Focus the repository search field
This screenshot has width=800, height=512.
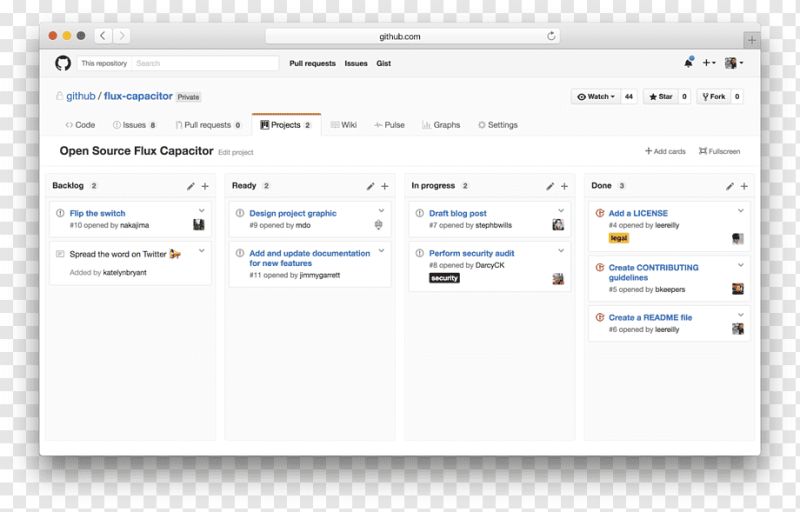[206, 63]
